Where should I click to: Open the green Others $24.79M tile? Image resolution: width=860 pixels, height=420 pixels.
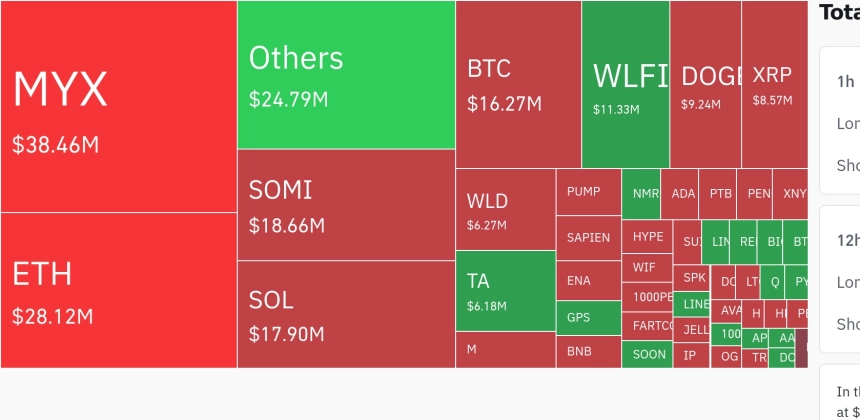347,75
